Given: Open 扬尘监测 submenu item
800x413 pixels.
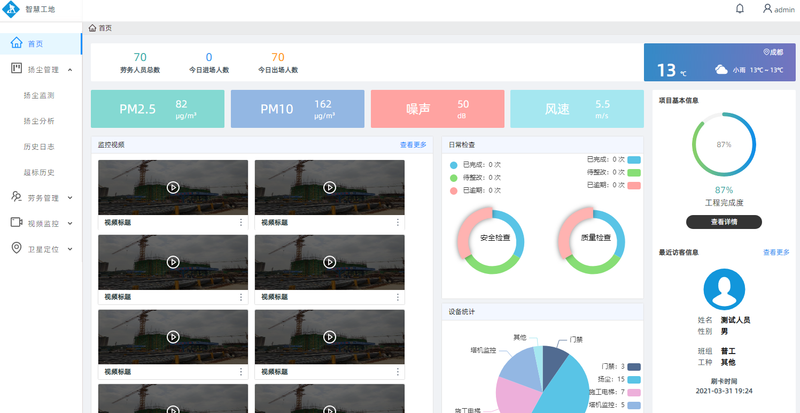Looking at the screenshot, I should [39, 95].
